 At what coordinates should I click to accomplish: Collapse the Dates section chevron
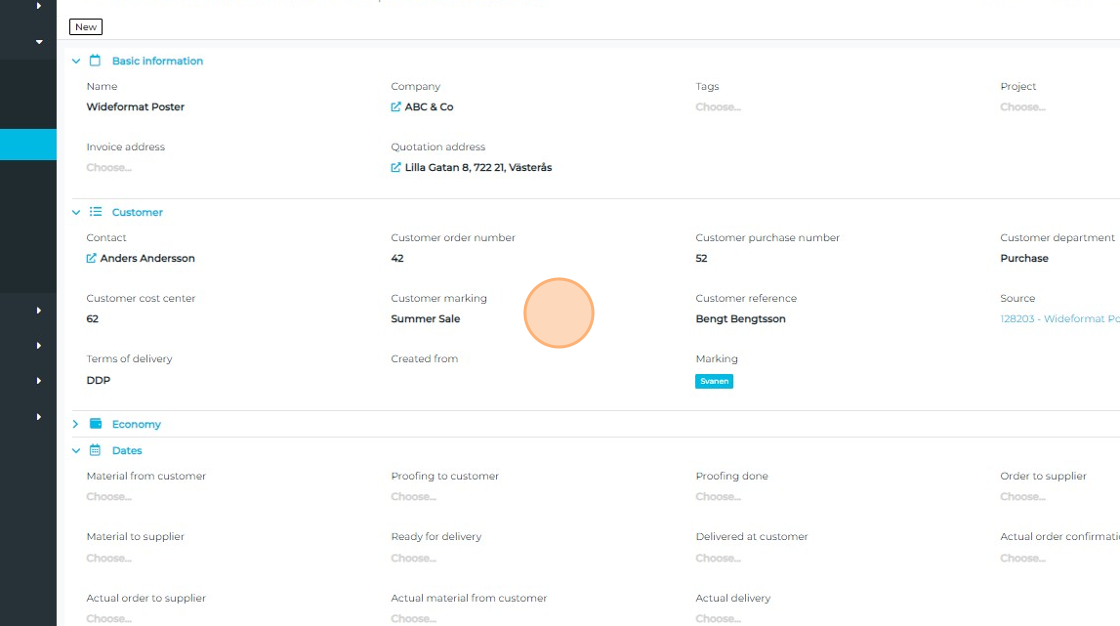(x=76, y=451)
